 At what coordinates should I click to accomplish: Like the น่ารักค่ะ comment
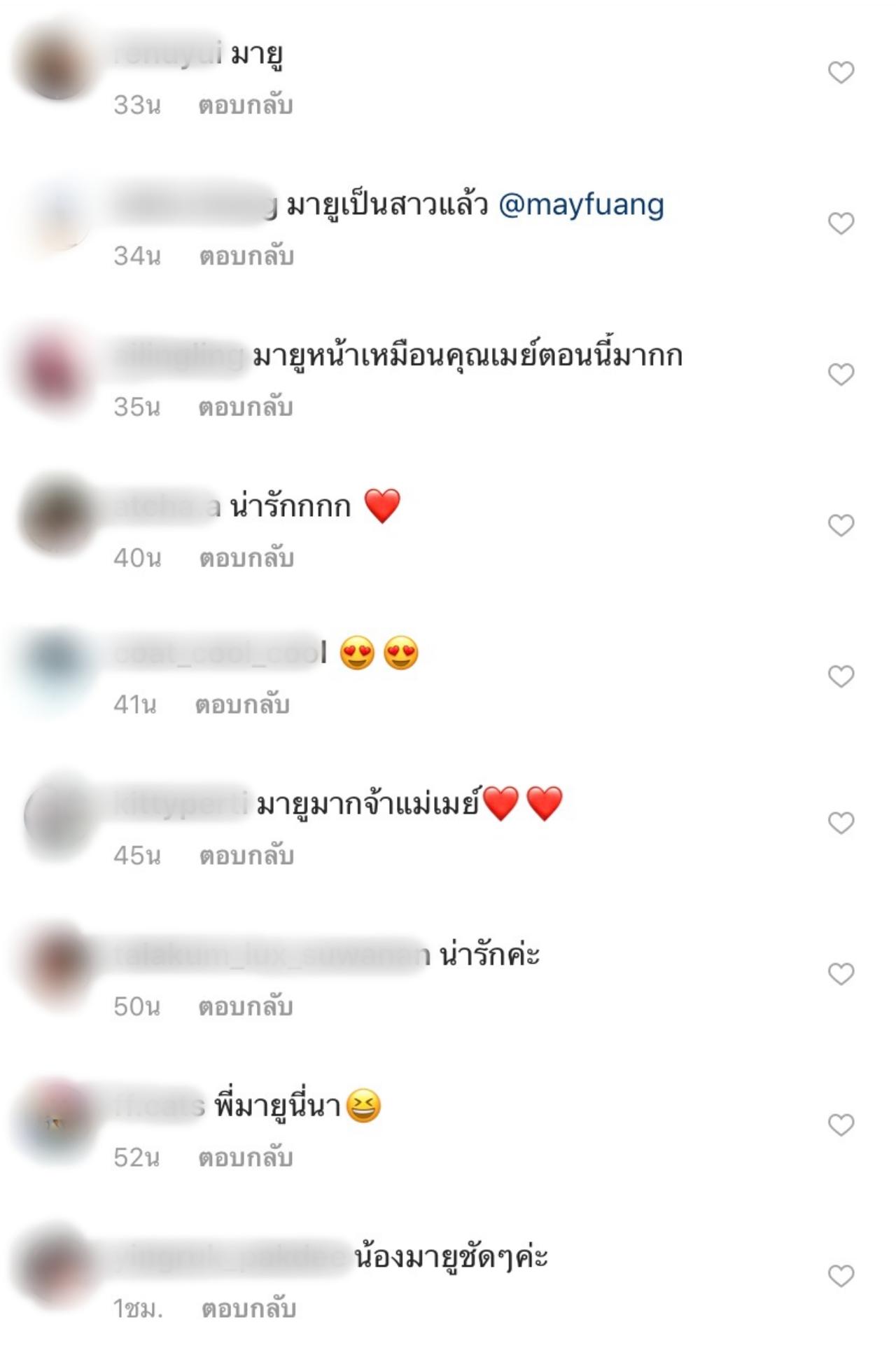click(x=841, y=974)
